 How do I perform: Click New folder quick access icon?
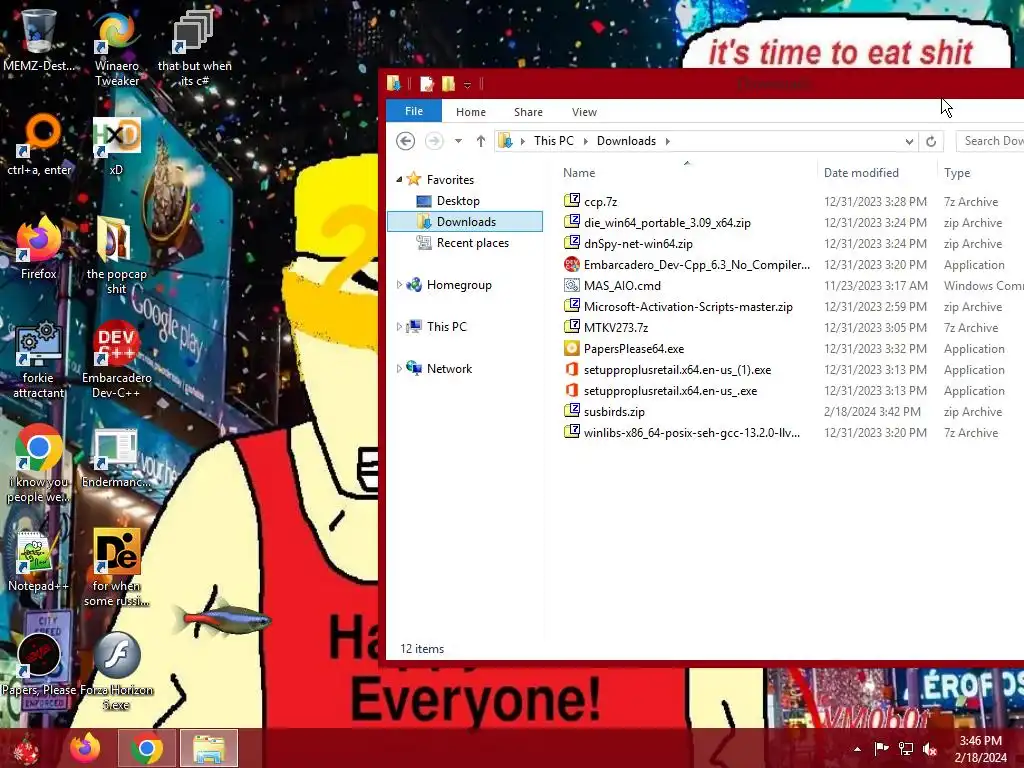click(448, 84)
